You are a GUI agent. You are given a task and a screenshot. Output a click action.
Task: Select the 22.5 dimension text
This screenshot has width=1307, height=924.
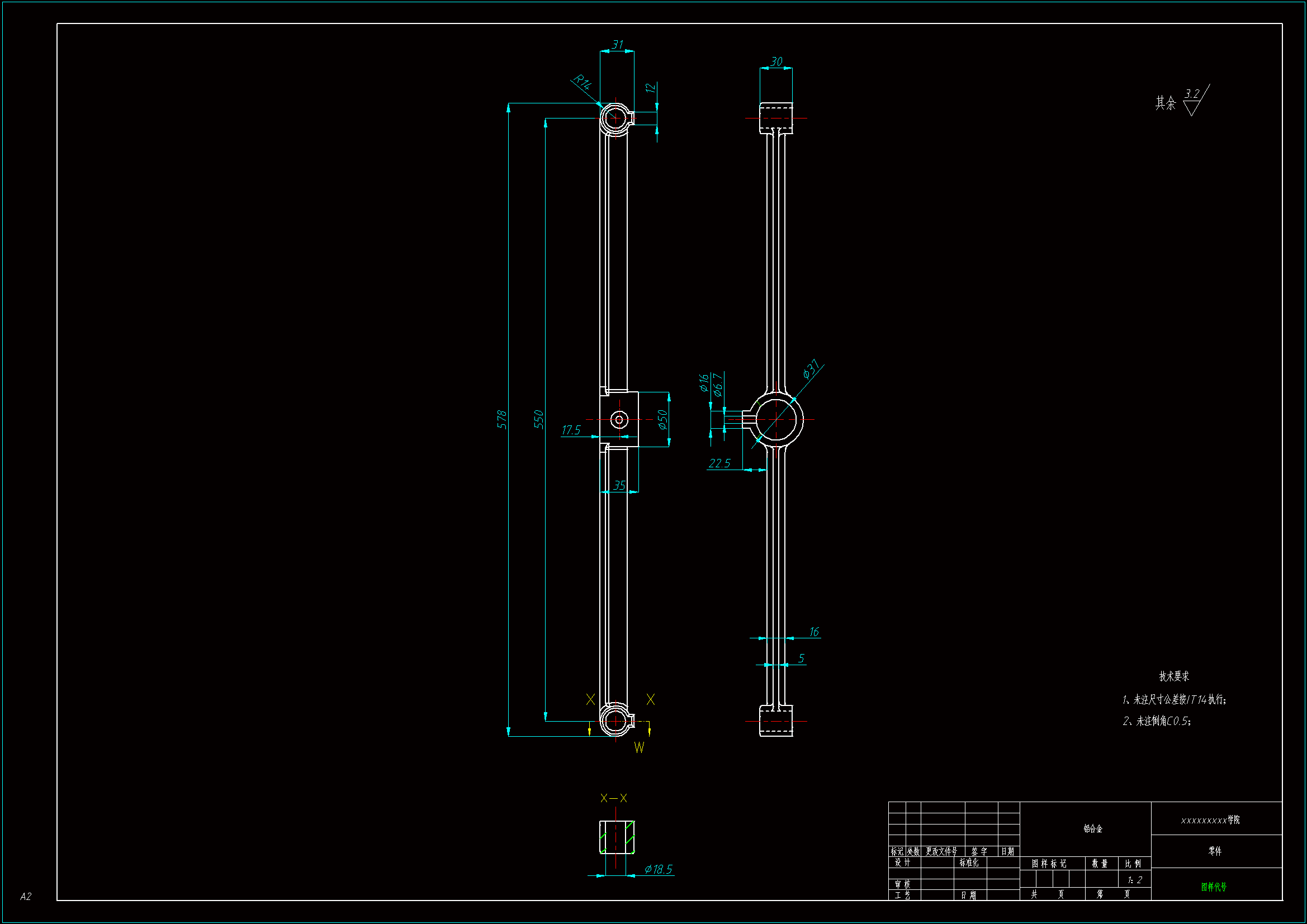point(719,463)
